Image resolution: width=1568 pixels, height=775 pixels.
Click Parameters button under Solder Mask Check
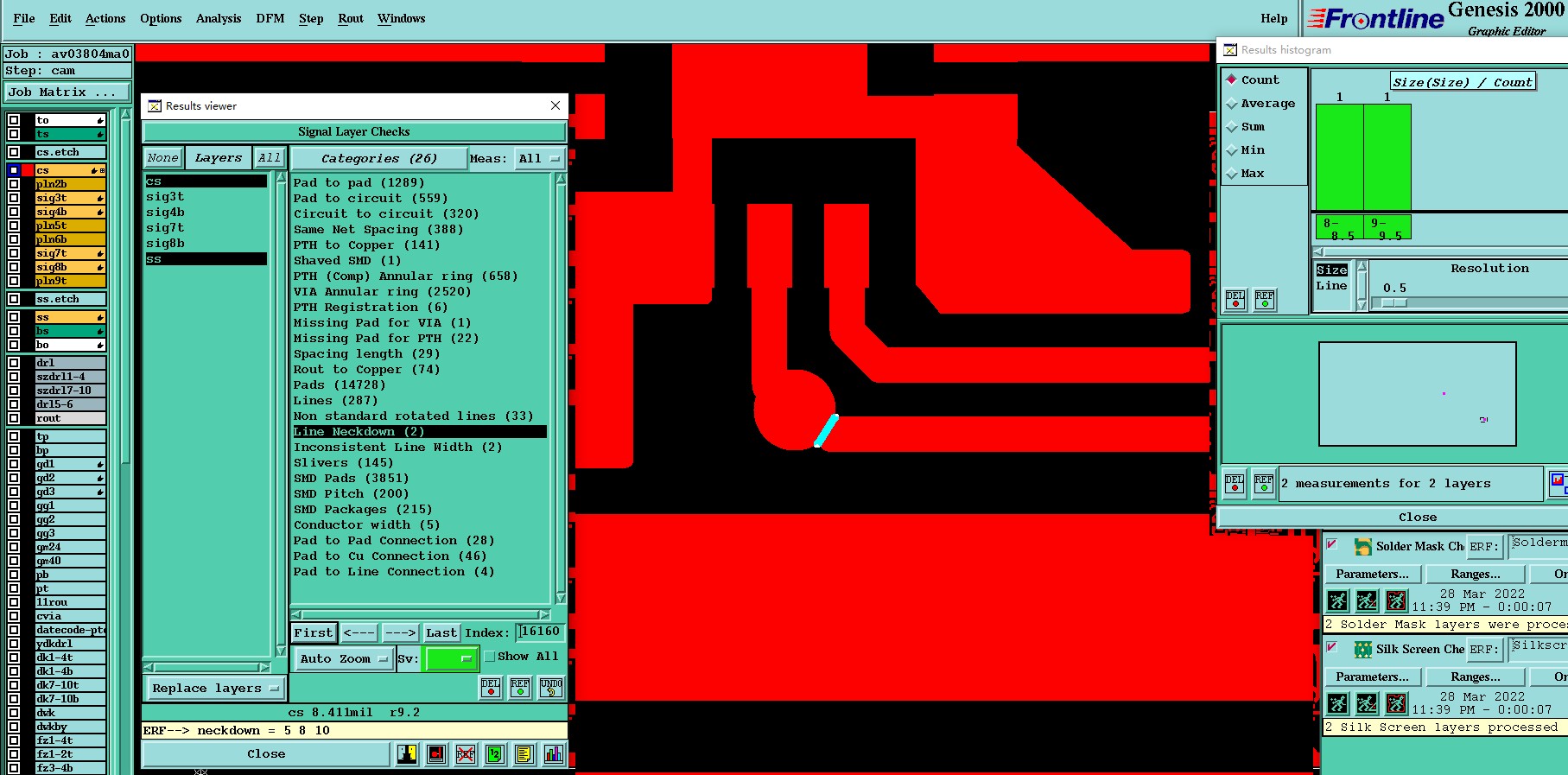pyautogui.click(x=1372, y=574)
